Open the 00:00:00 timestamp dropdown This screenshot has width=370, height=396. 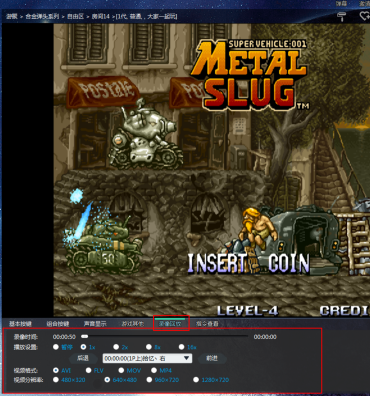tap(147, 358)
